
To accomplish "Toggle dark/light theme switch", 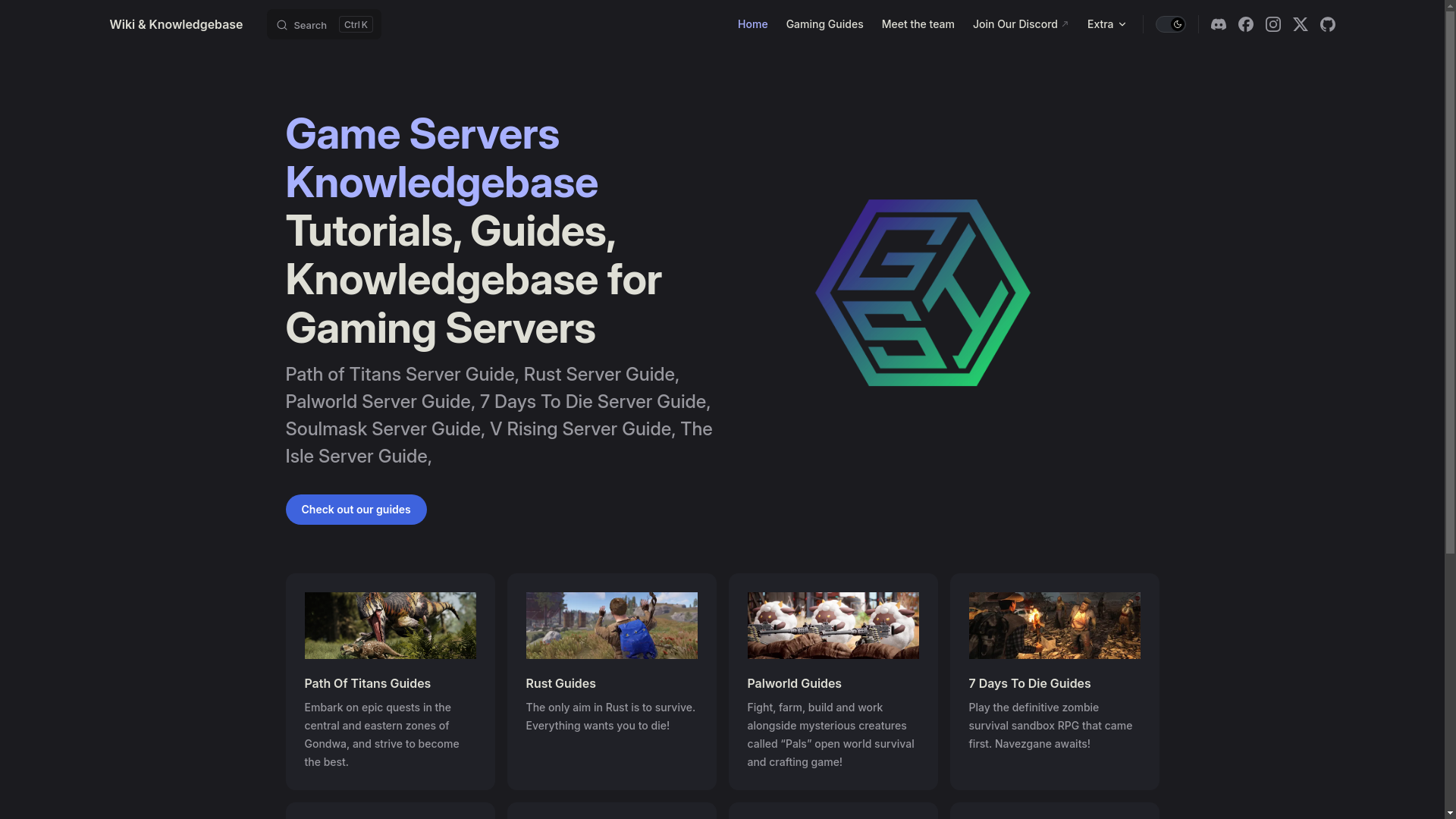I will coord(1170,24).
